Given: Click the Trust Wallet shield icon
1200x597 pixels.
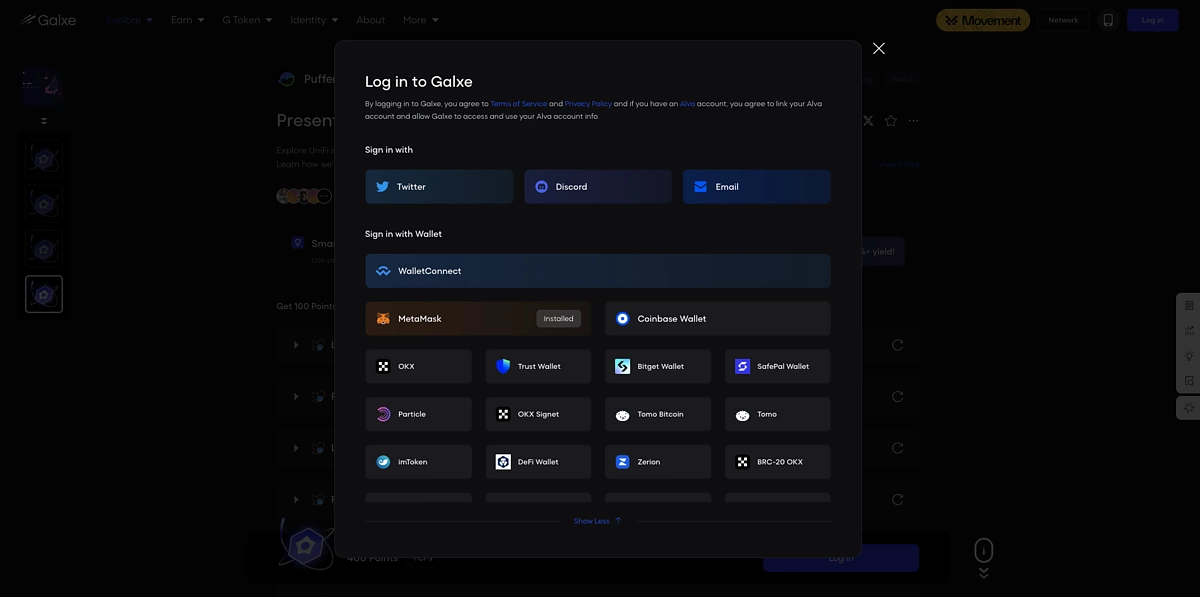Looking at the screenshot, I should tap(503, 367).
